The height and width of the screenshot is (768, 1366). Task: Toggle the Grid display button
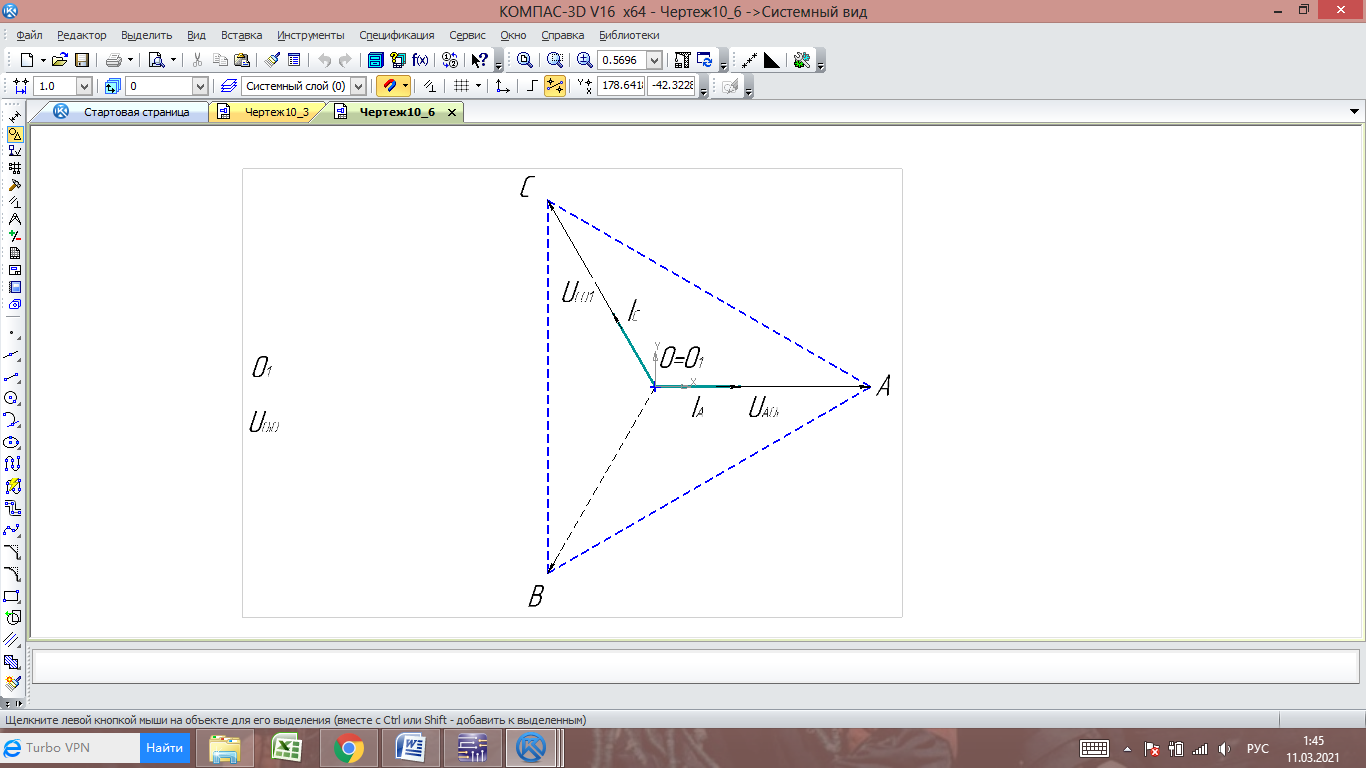click(x=460, y=87)
